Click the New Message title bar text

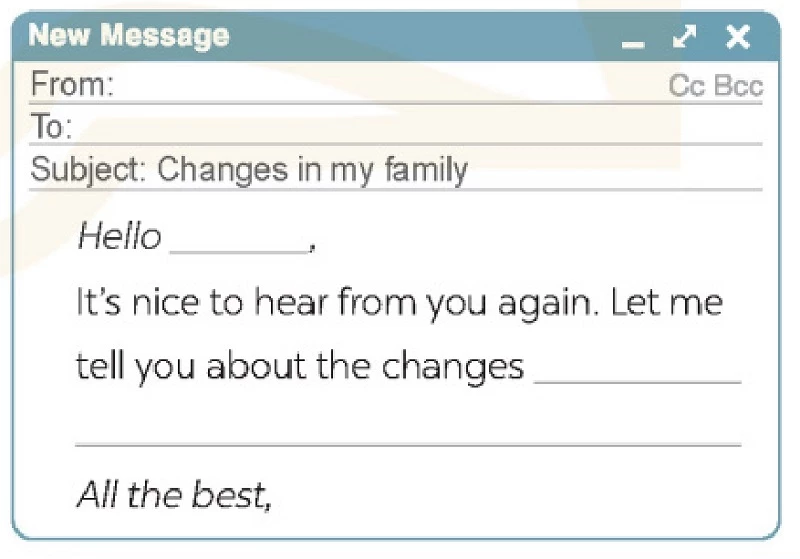(x=128, y=37)
